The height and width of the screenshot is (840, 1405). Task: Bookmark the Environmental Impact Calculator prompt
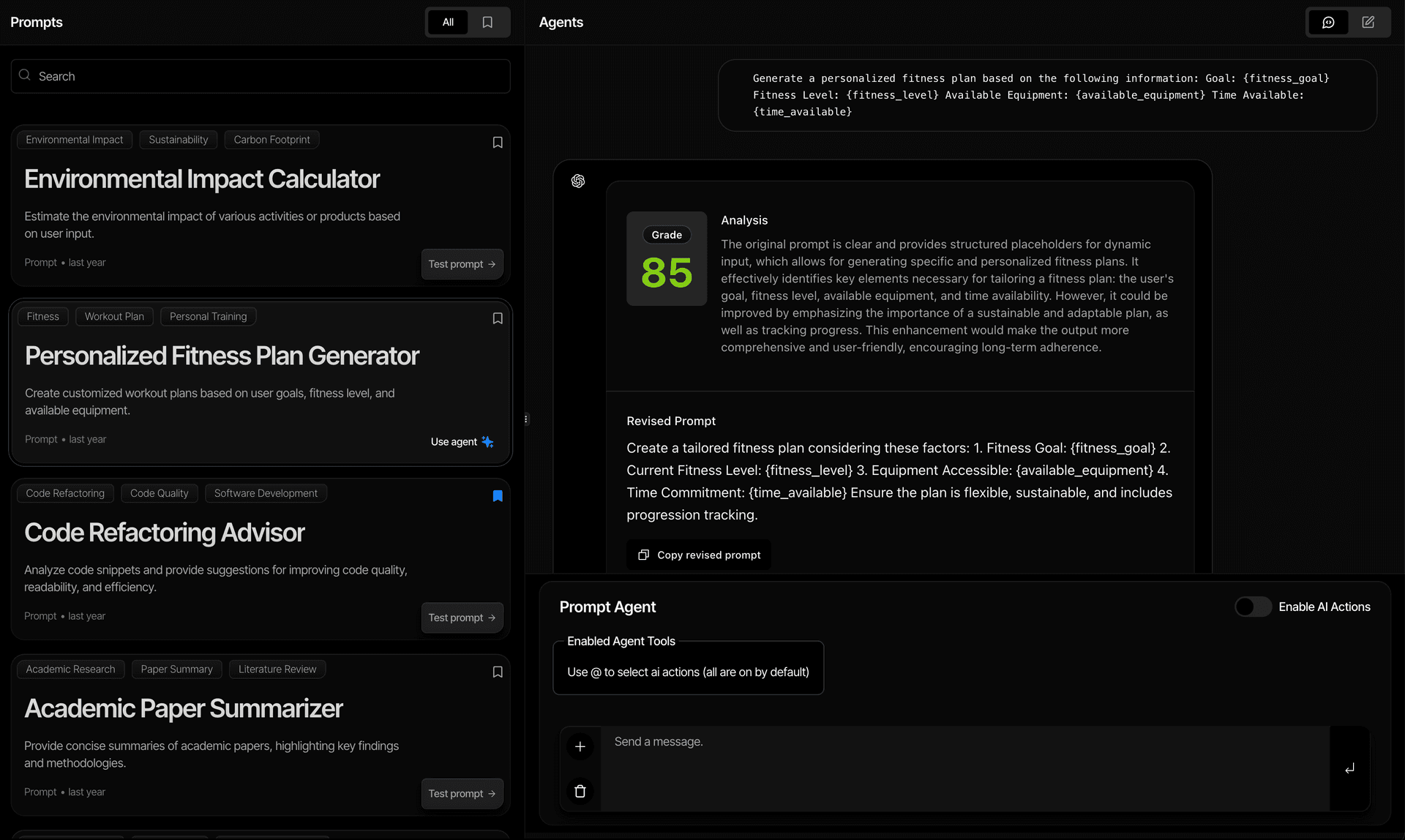click(498, 143)
